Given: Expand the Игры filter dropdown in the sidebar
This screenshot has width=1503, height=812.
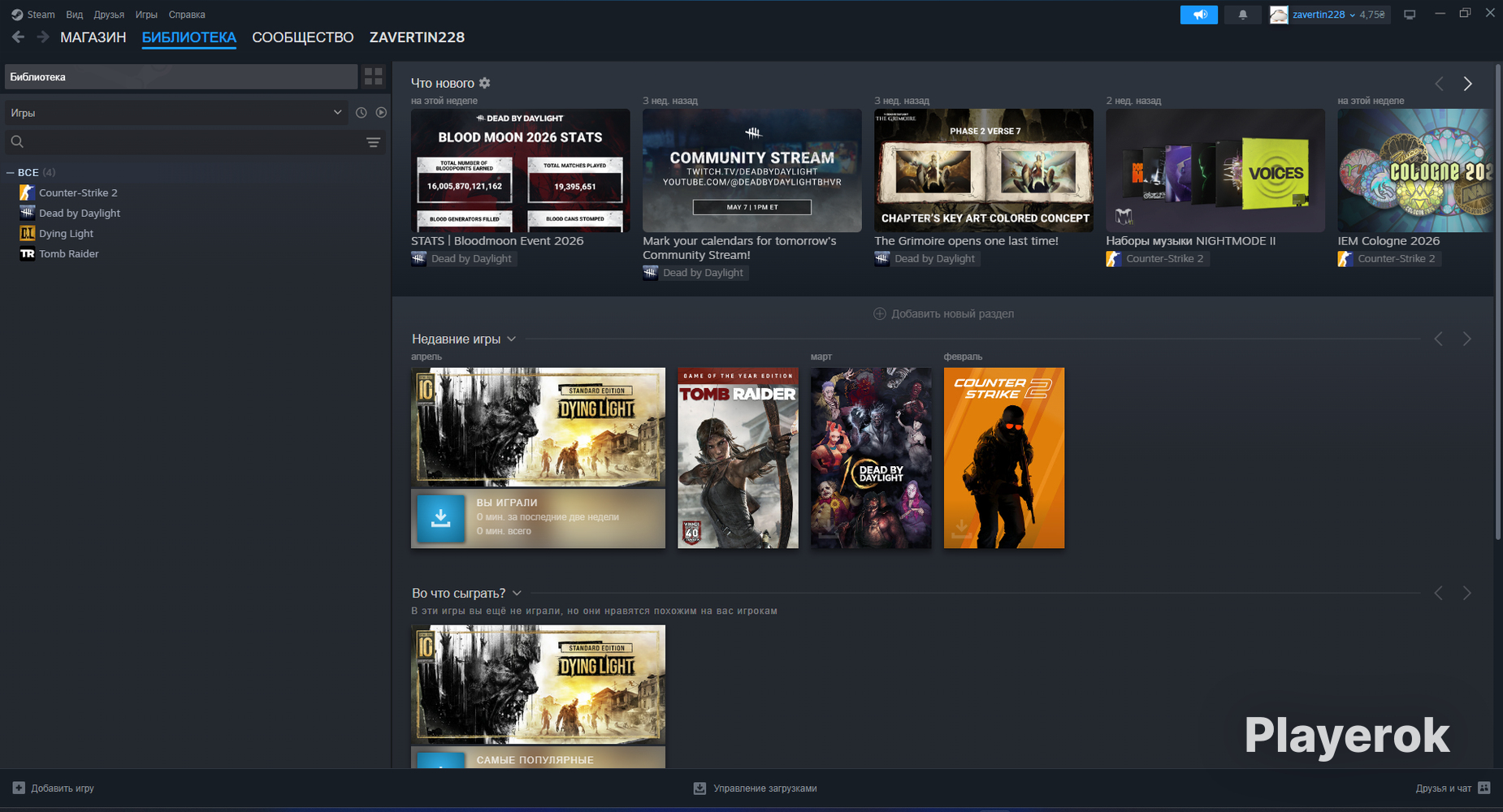Looking at the screenshot, I should click(x=176, y=113).
